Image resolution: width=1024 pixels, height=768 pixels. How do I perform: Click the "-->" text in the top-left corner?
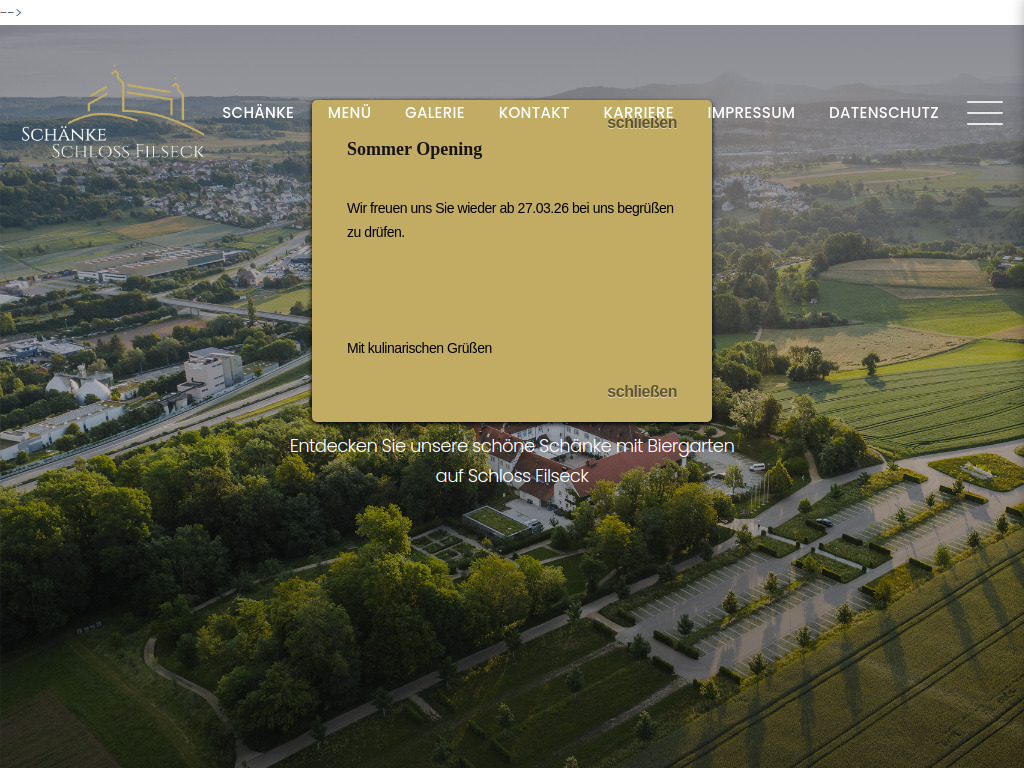11,13
